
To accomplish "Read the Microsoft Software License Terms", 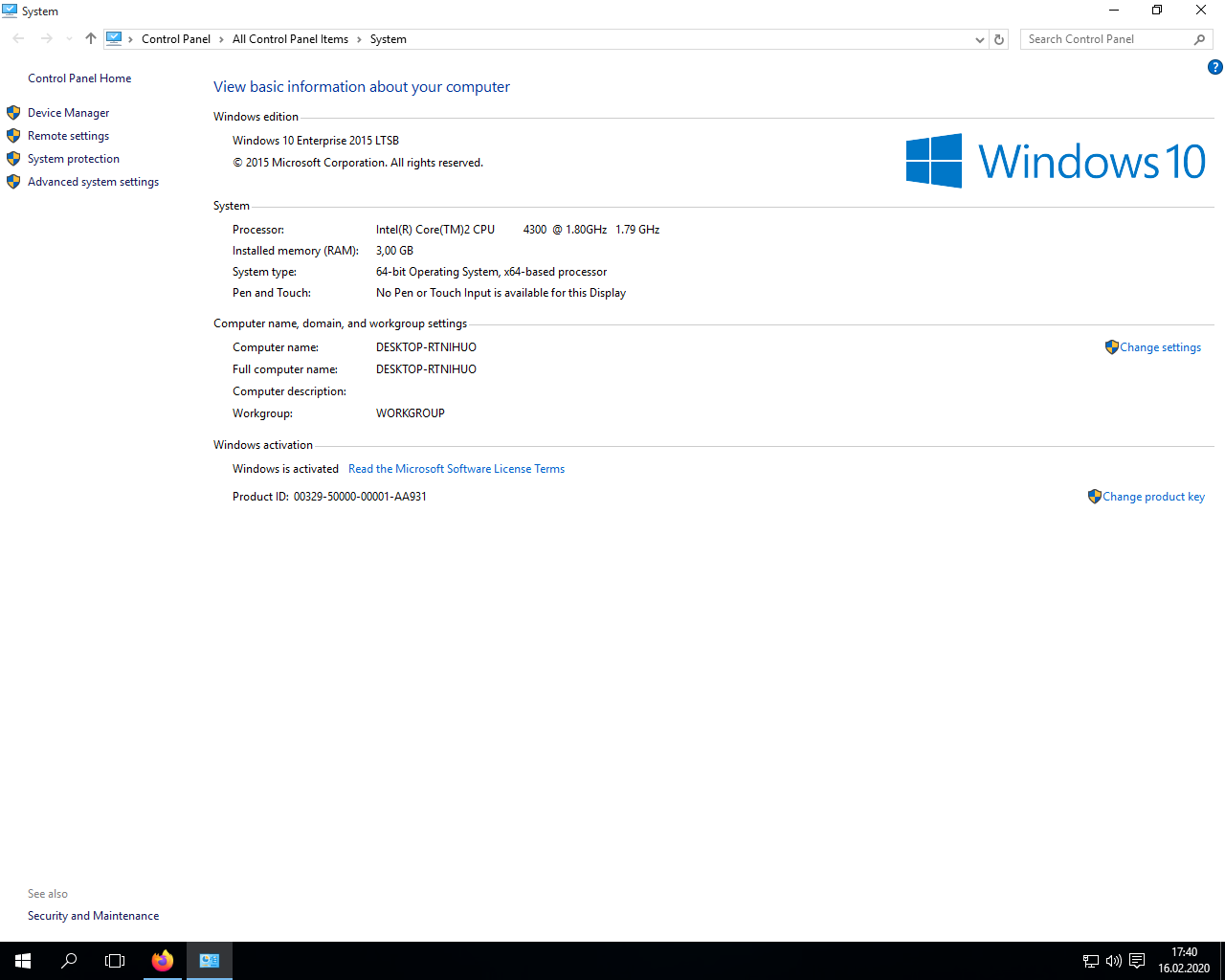I will 457,469.
